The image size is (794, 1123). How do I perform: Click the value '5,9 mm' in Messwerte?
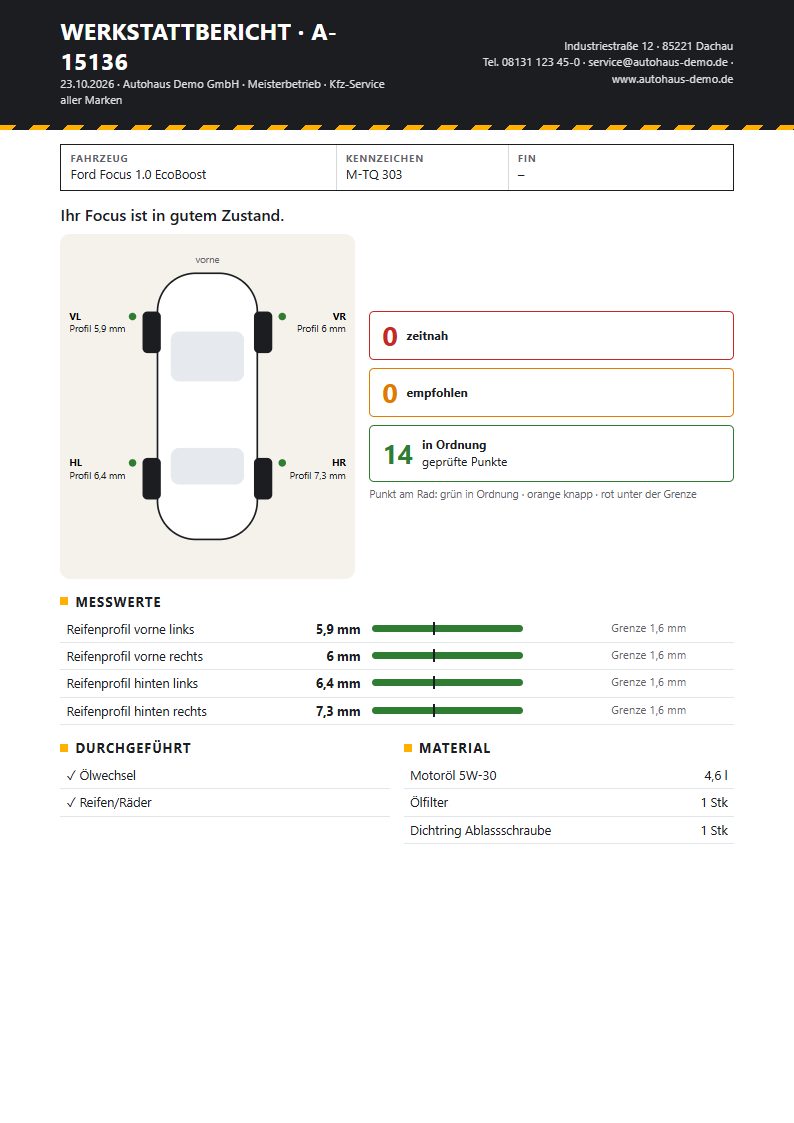338,630
